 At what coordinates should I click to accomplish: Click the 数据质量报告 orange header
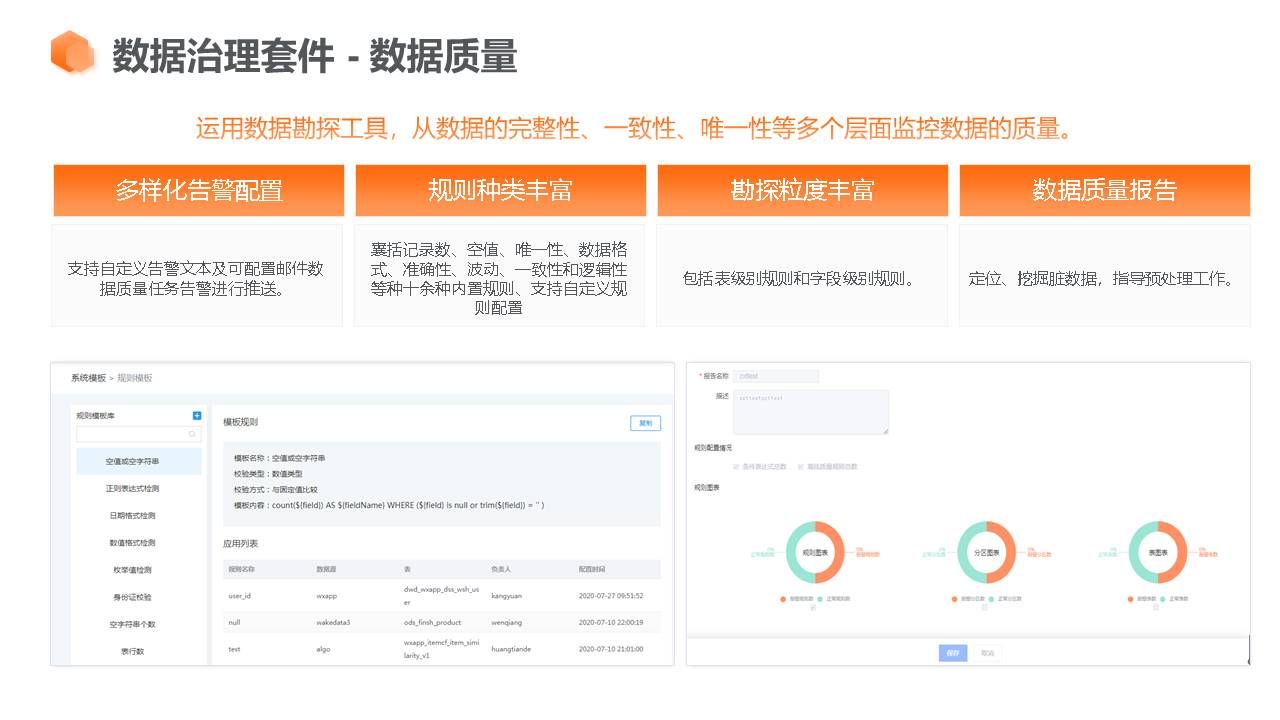[x=1105, y=190]
